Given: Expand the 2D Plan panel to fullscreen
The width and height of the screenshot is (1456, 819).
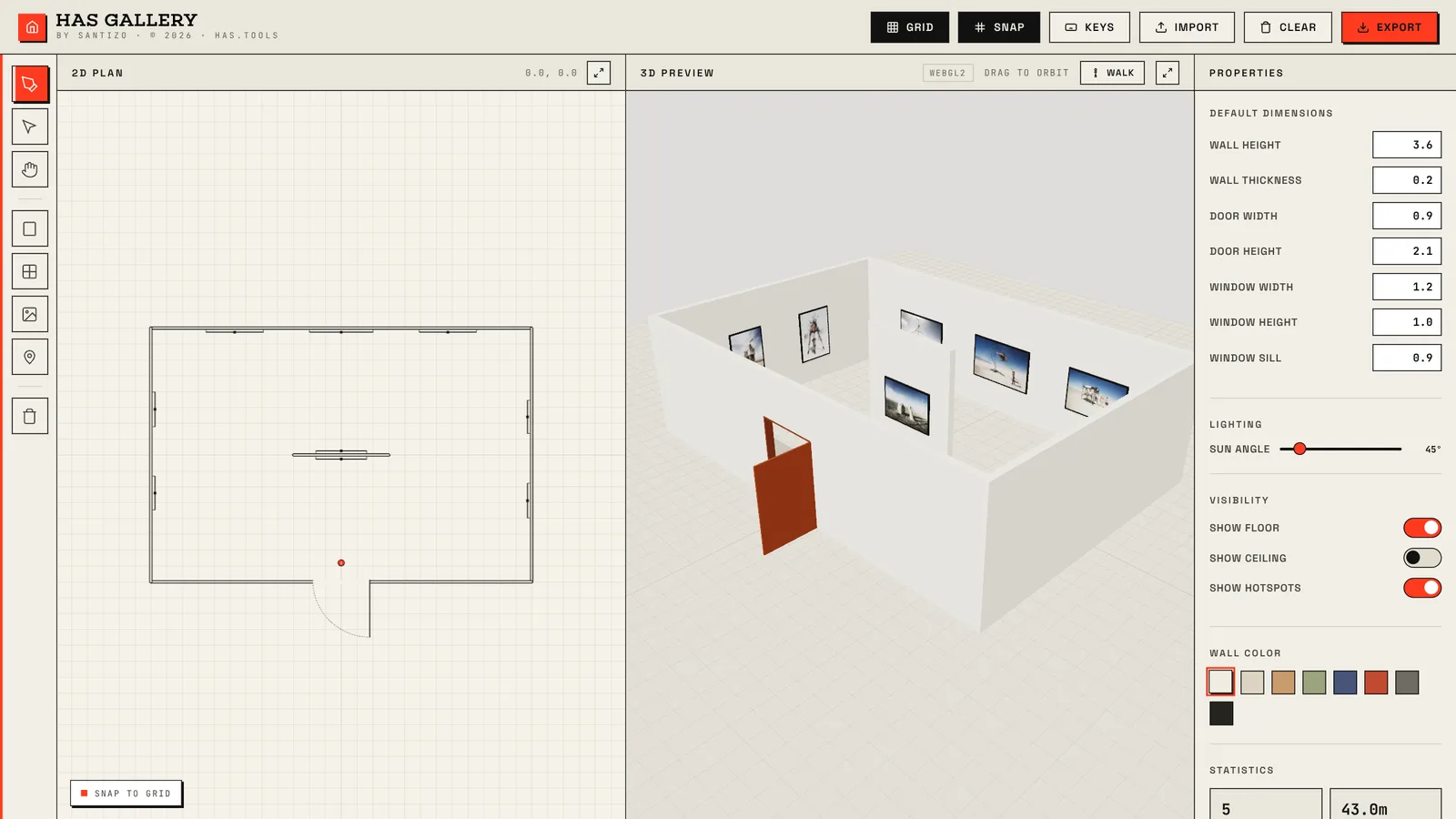Looking at the screenshot, I should (599, 73).
